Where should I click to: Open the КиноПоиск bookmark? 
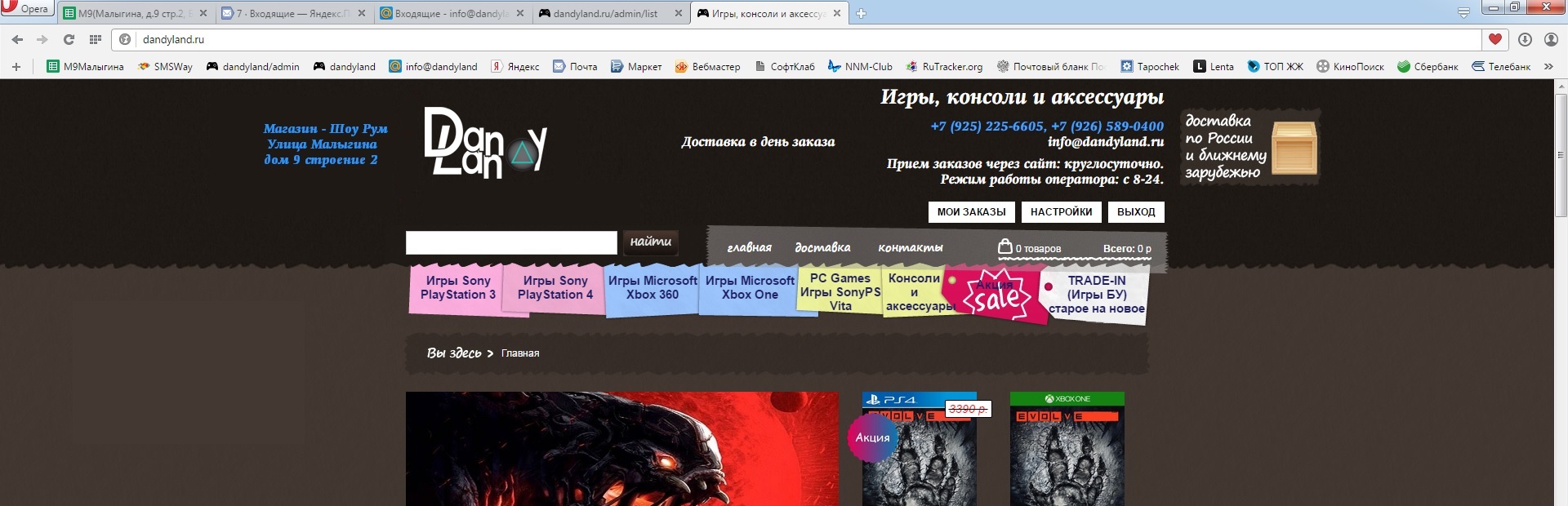coord(1351,66)
